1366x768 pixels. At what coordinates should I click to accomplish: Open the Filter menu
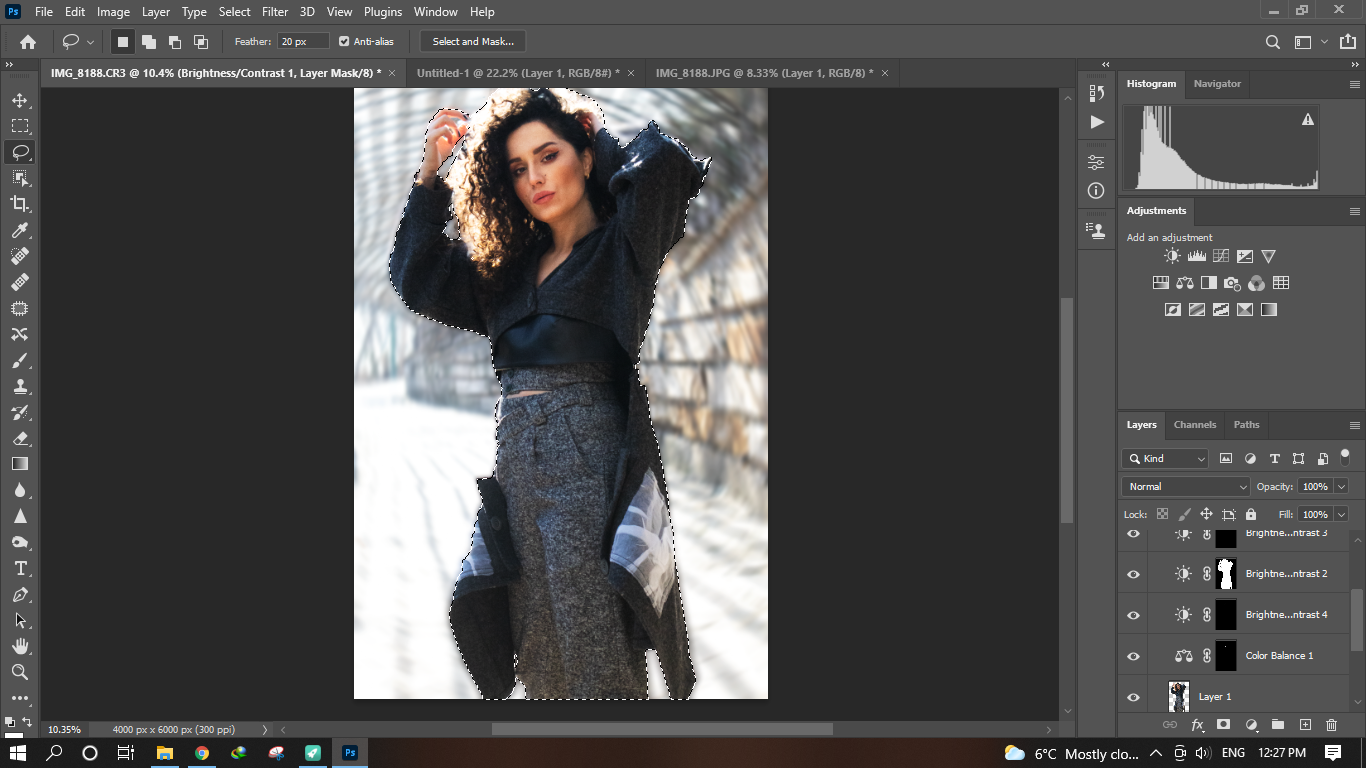275,12
